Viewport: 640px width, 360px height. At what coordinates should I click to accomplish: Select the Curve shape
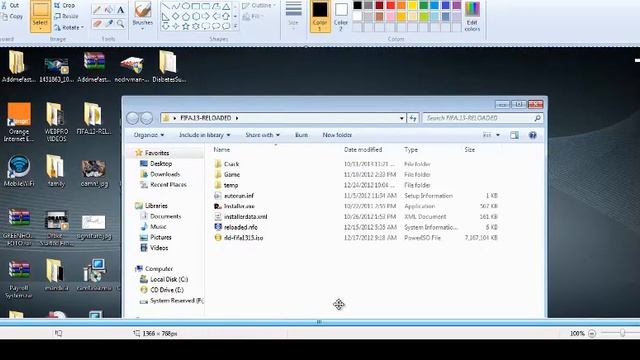click(176, 6)
